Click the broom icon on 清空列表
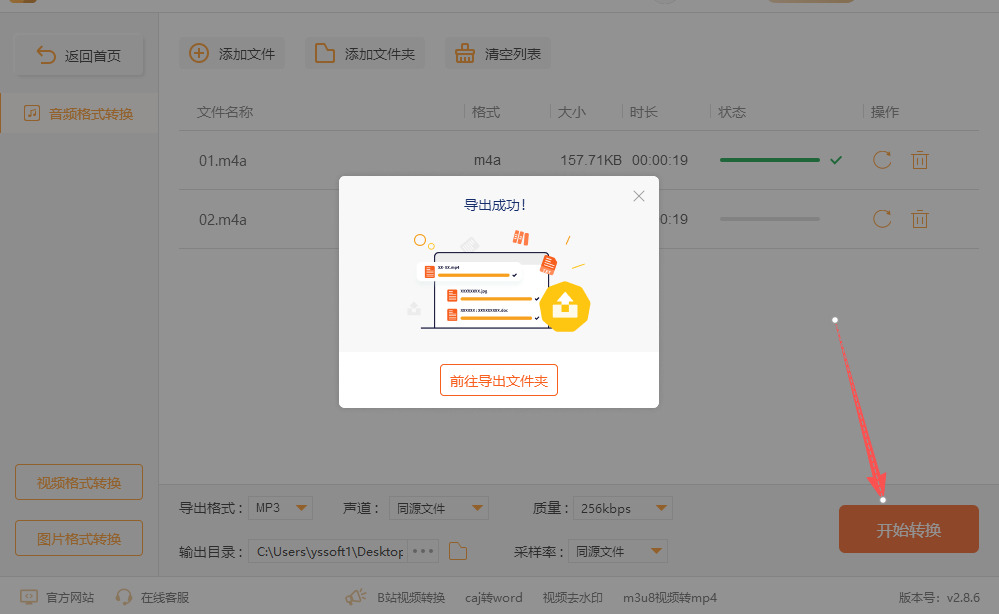Screen dimensions: 999x614 (464, 54)
